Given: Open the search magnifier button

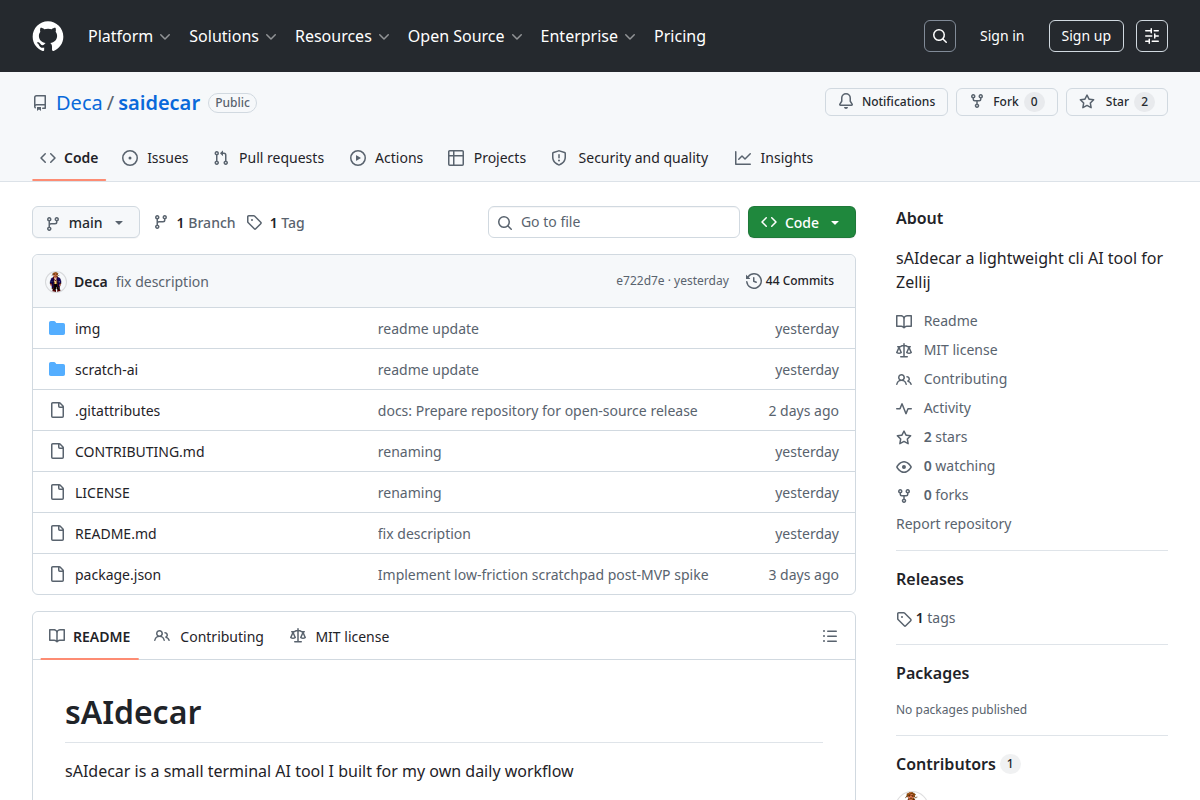Looking at the screenshot, I should point(939,36).
